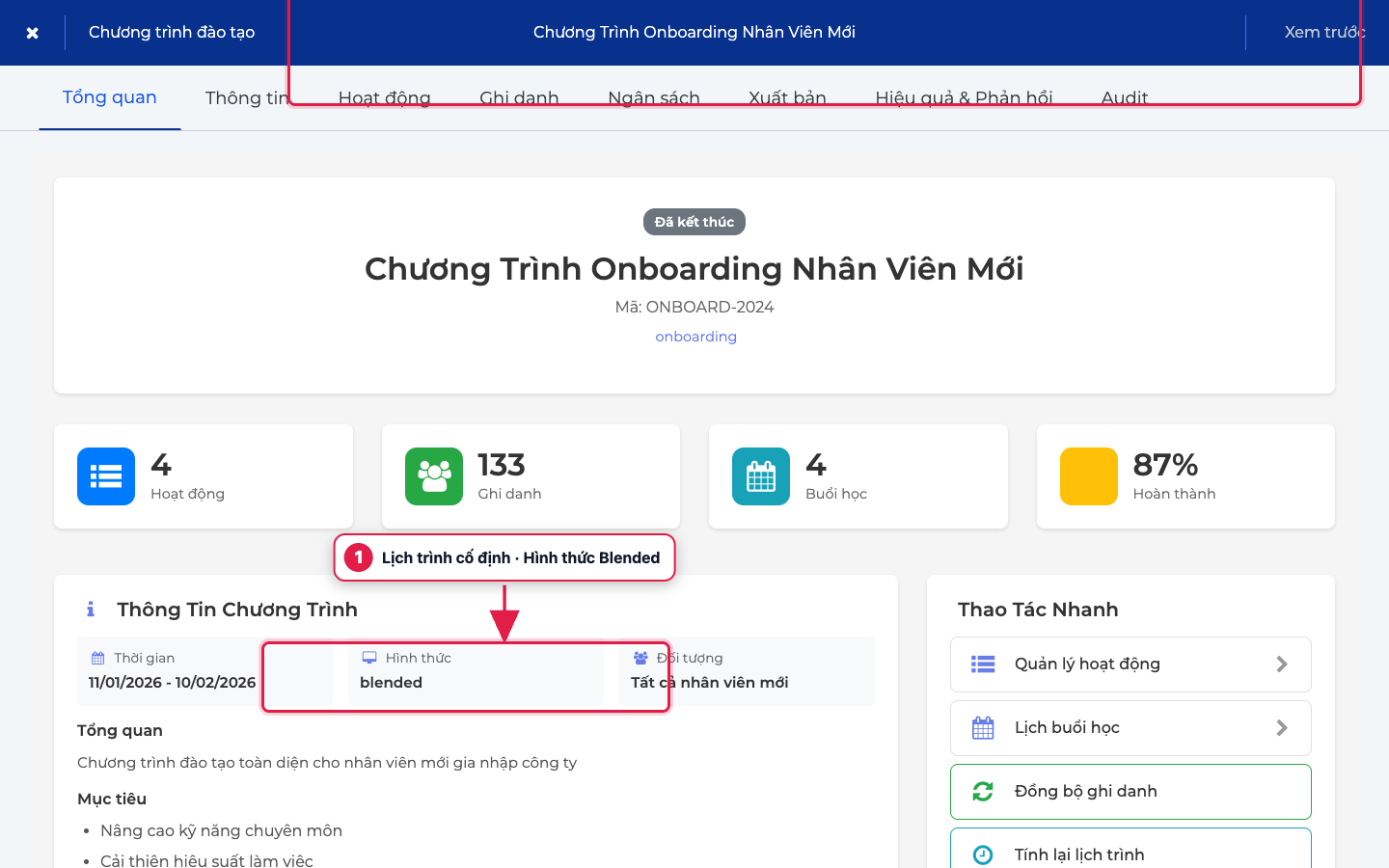
Task: Switch to Tổng quan tab
Action: 110,97
